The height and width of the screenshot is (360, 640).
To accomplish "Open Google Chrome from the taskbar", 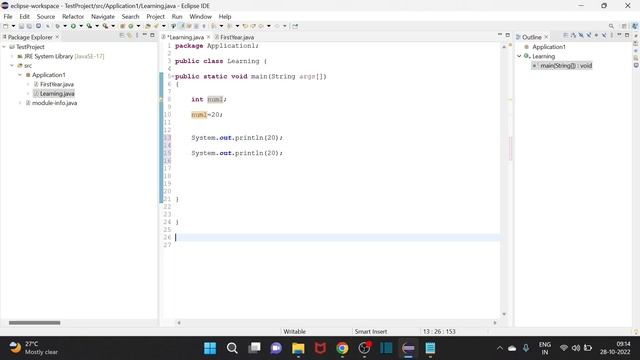I will point(342,348).
